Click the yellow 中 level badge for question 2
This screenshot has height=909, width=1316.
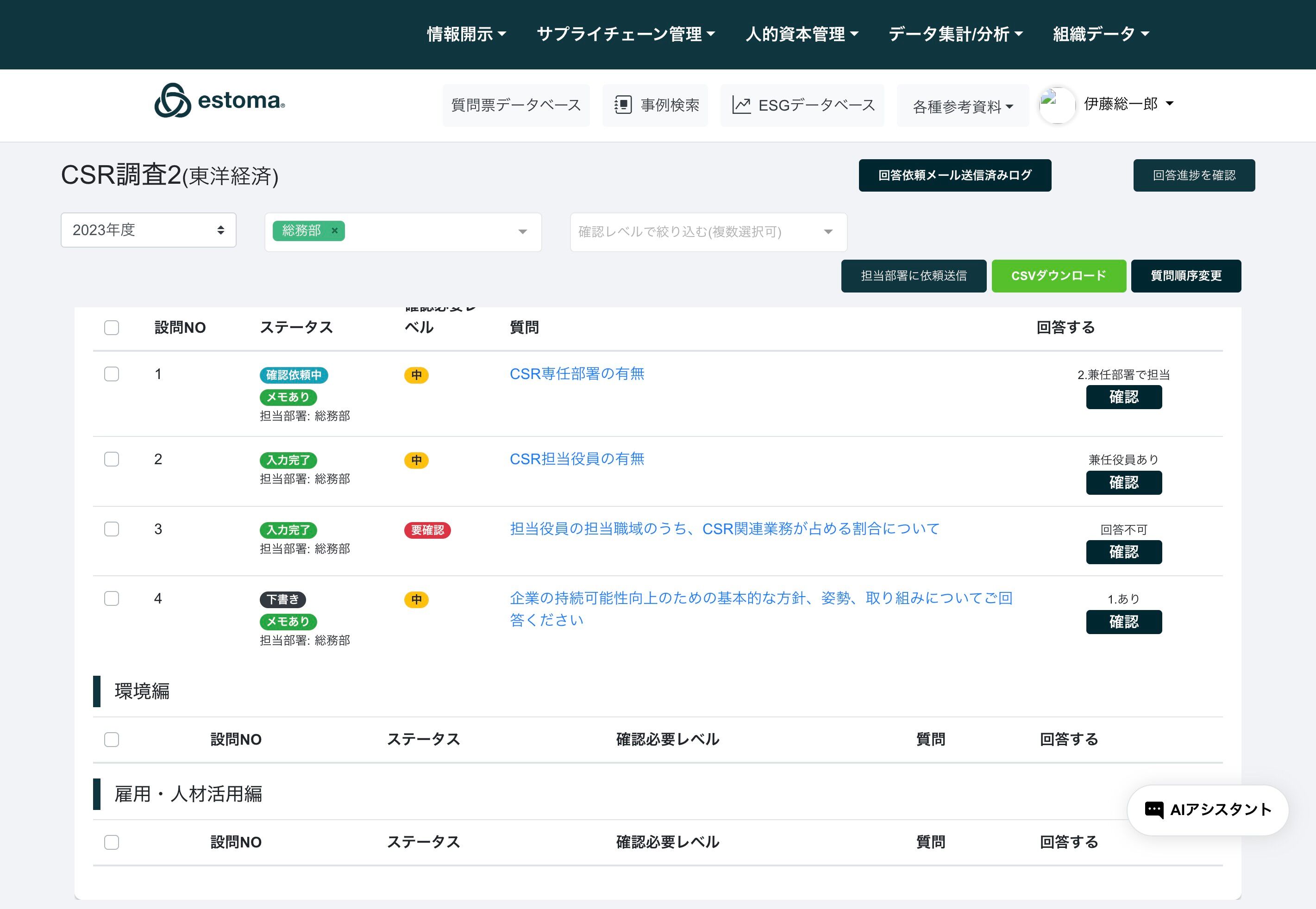pos(416,460)
